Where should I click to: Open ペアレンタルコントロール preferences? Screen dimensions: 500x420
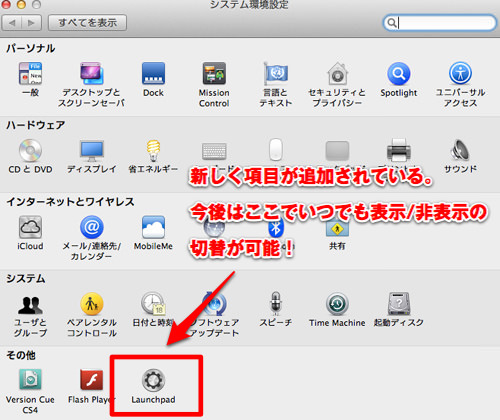pos(92,304)
